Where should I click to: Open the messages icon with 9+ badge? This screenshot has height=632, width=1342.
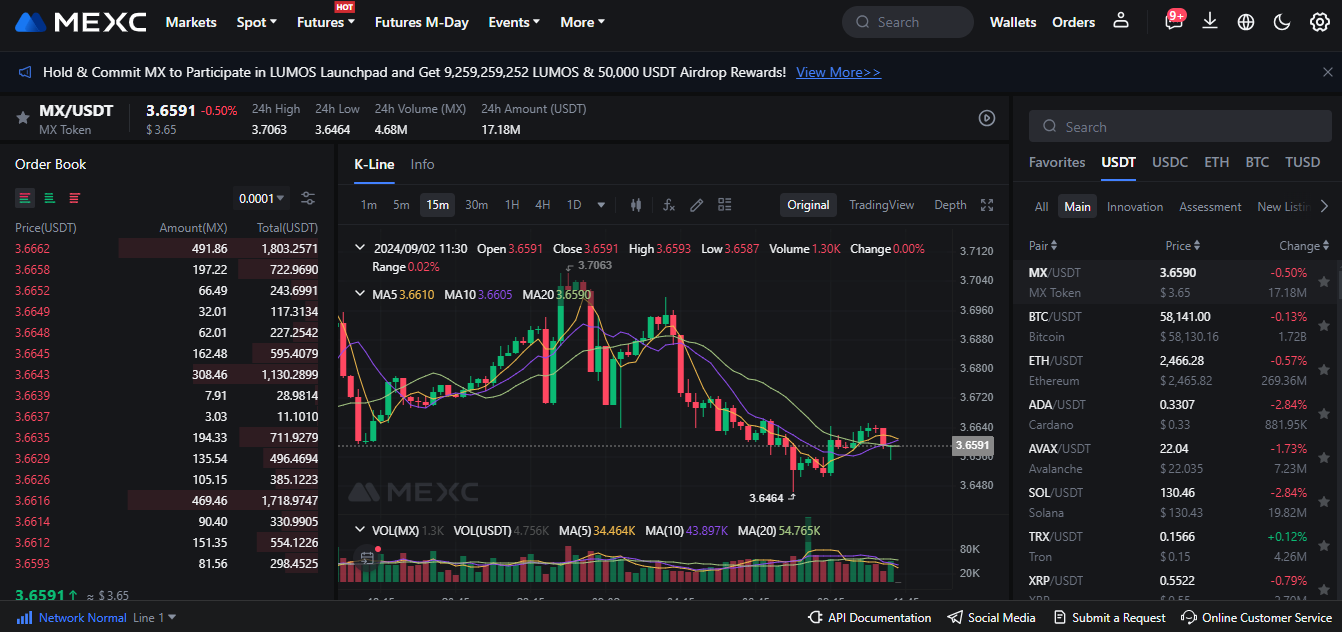(x=1174, y=21)
